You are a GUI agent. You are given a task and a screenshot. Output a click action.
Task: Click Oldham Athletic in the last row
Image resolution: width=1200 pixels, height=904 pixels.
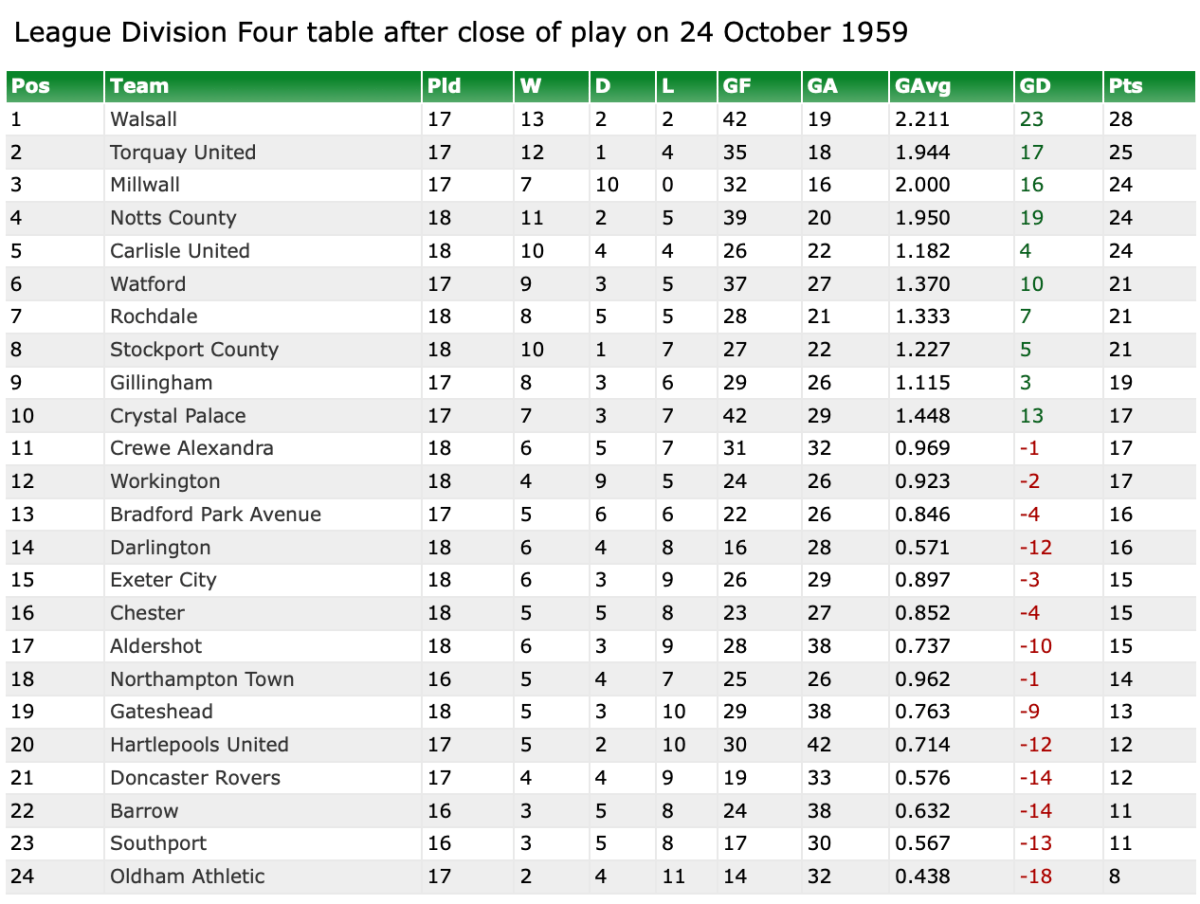tap(188, 877)
